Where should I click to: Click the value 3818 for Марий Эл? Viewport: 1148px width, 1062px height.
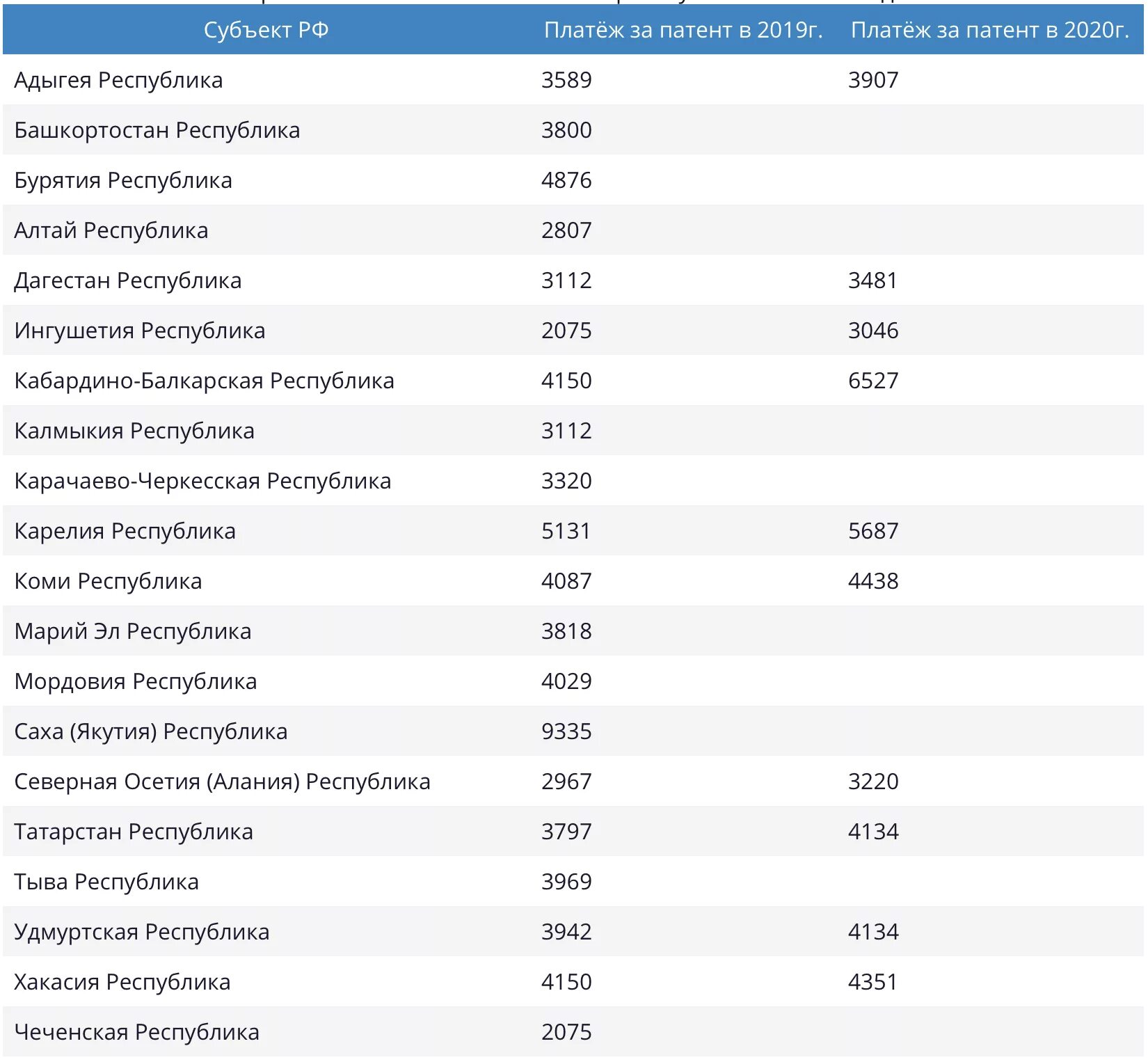(x=566, y=631)
